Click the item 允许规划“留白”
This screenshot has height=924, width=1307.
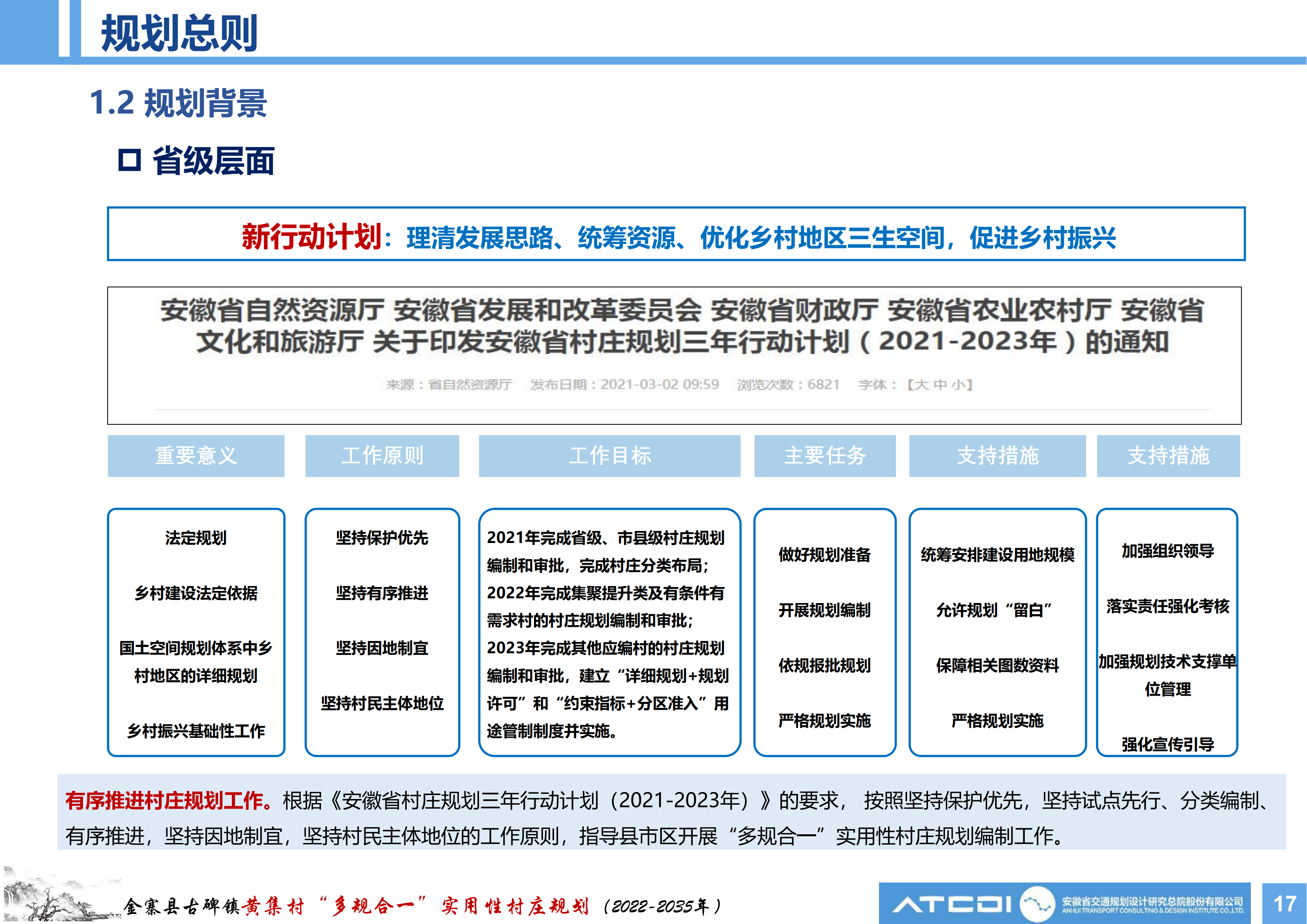coord(994,610)
